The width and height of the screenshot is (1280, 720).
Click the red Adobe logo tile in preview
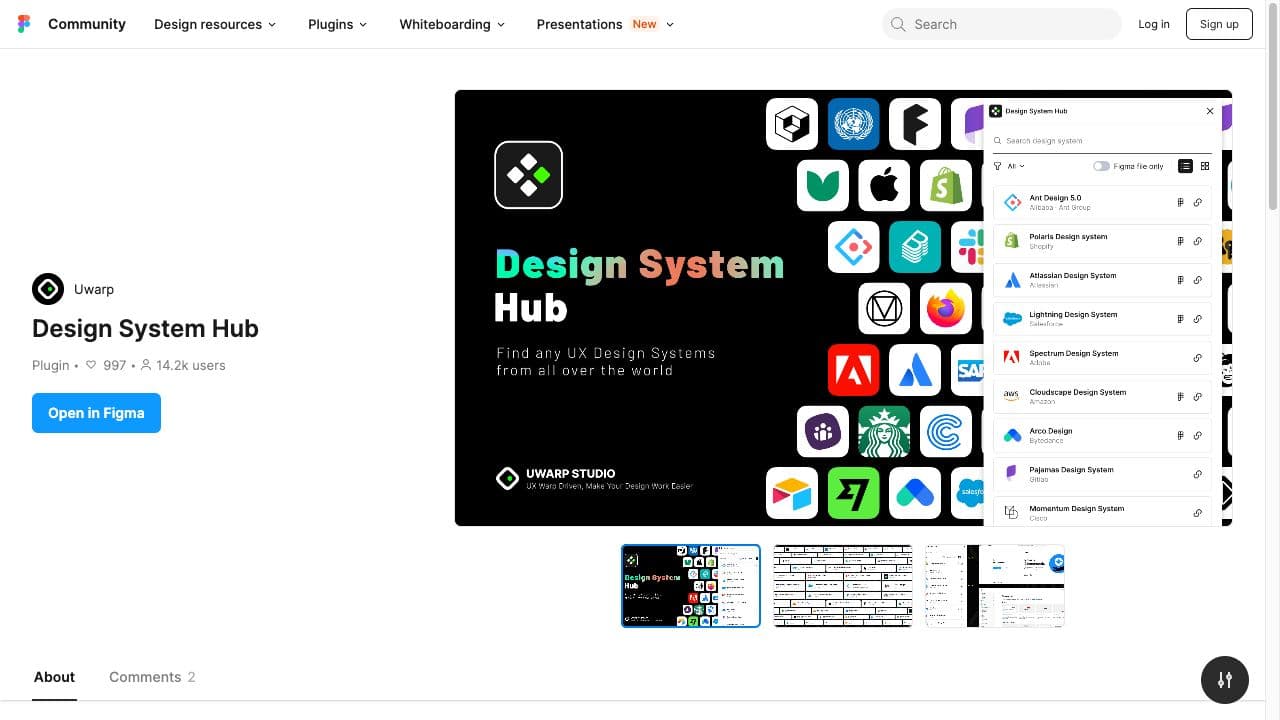pyautogui.click(x=853, y=370)
